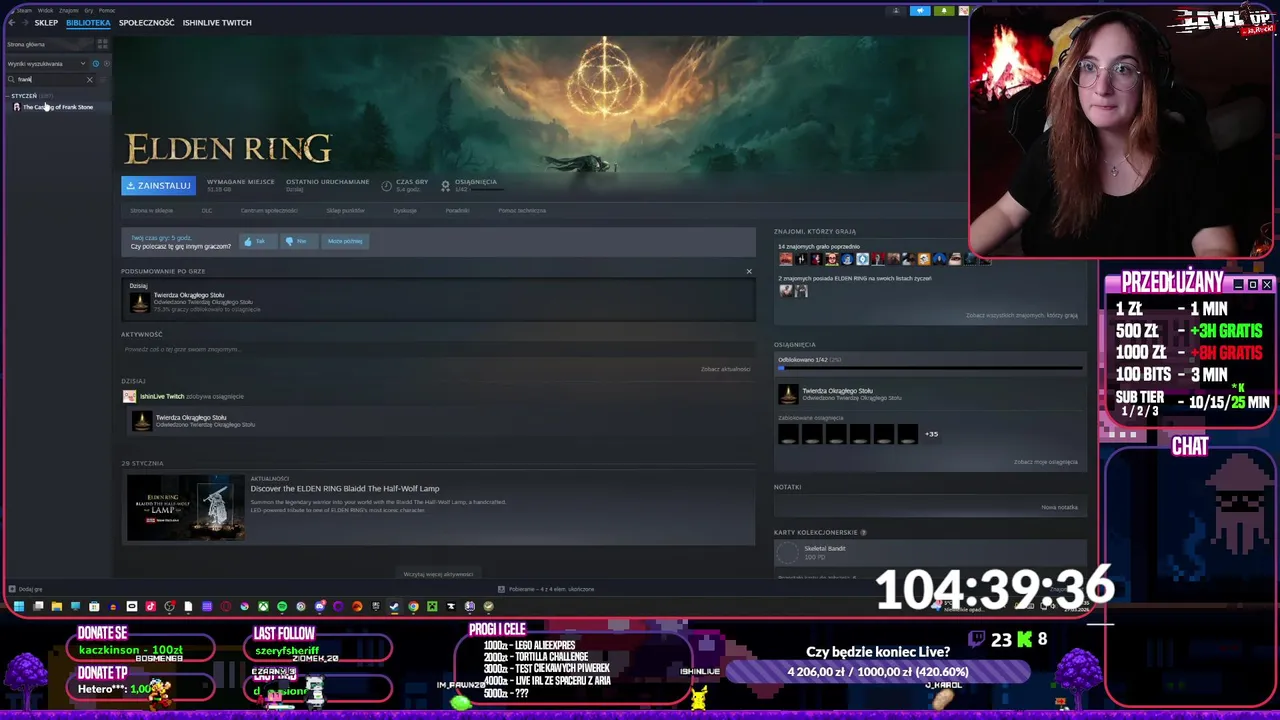
Task: Open Blaidd The Half-Wolf Lamp news thumbnail
Action: [186, 508]
